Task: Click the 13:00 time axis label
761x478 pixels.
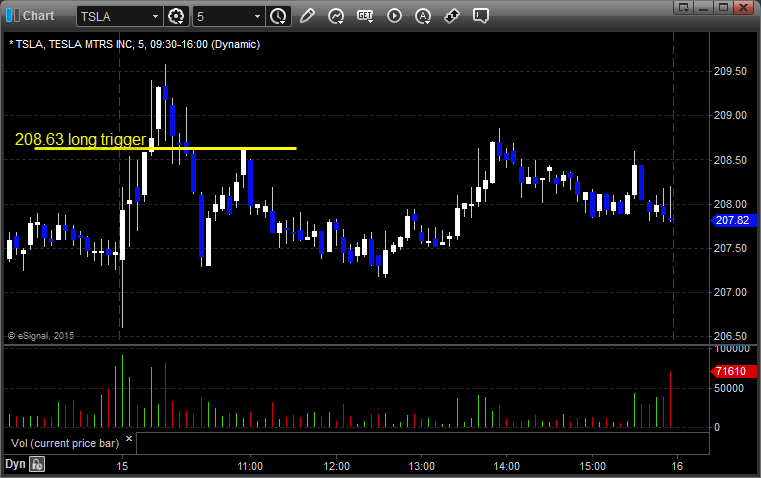Action: 421,466
